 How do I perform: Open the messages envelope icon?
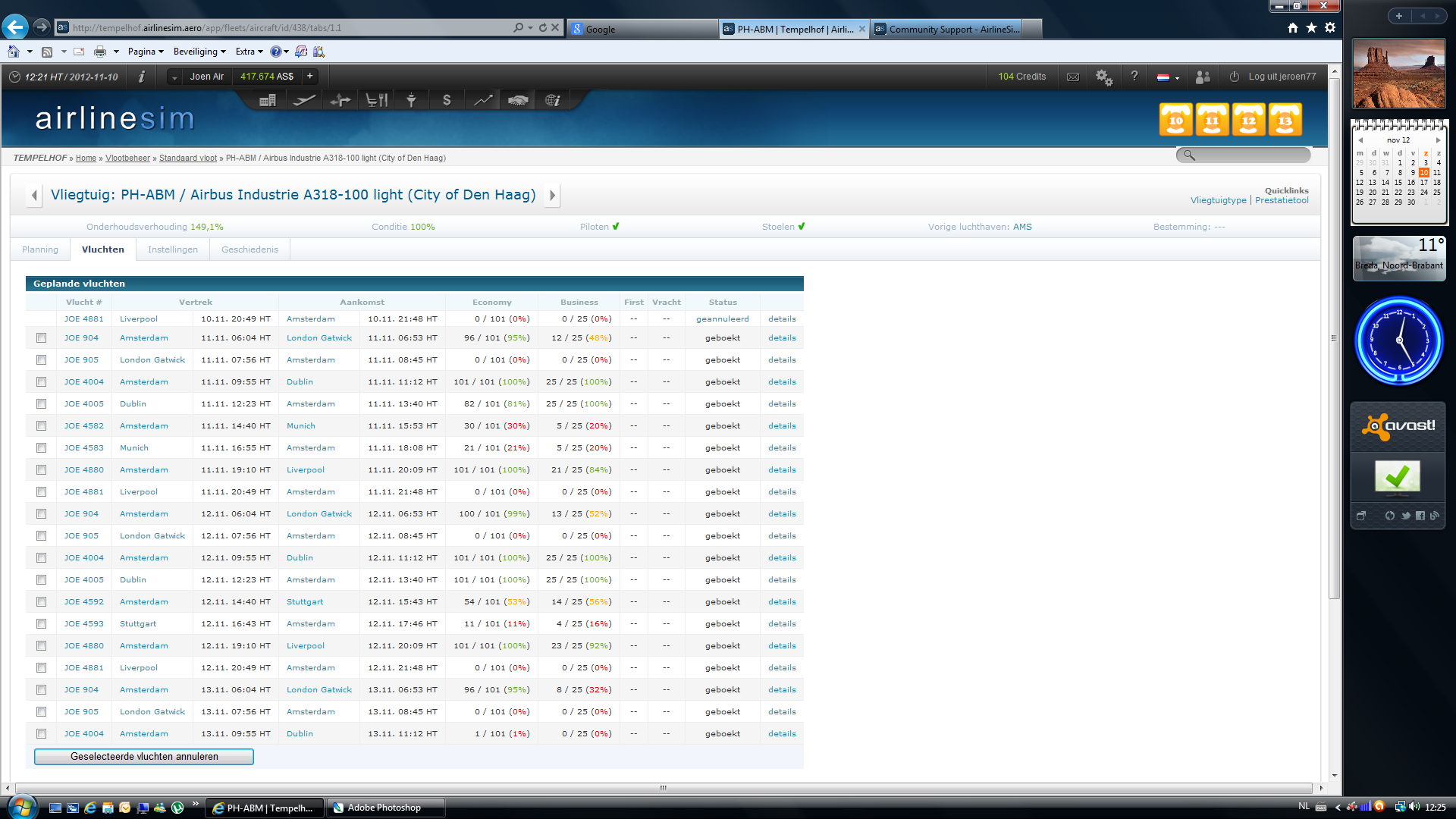coord(1073,77)
